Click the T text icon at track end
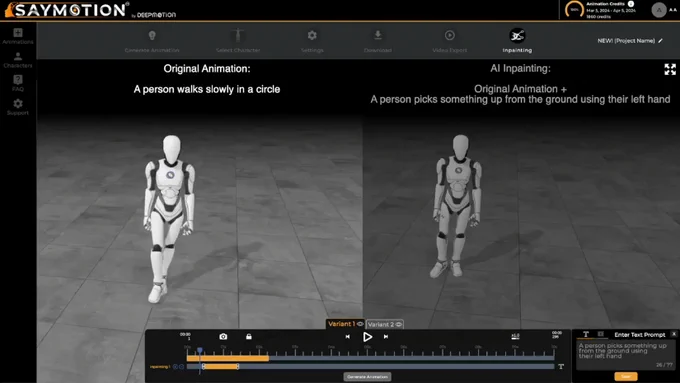 tap(561, 367)
